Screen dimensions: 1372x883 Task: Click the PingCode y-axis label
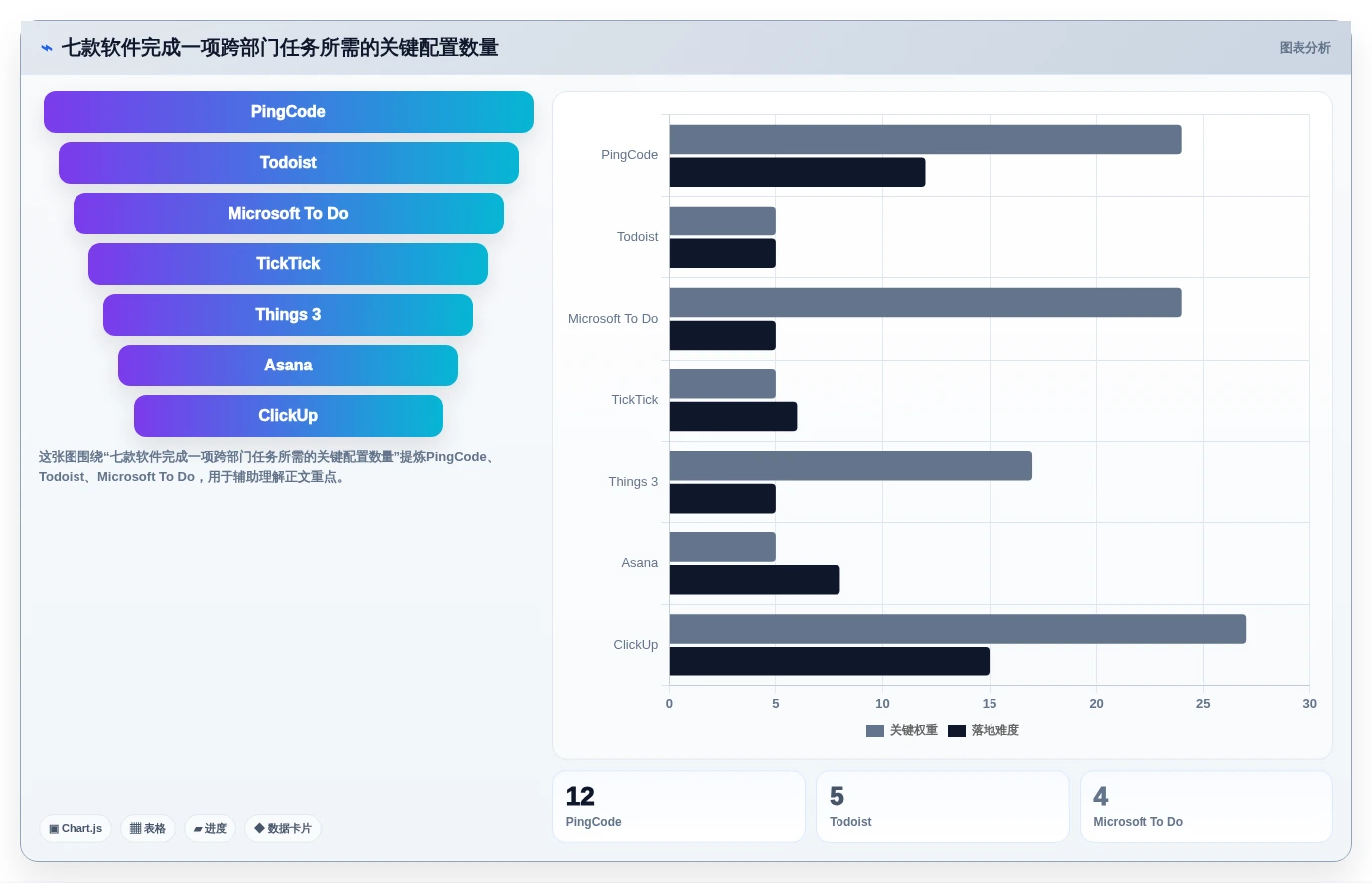point(629,155)
